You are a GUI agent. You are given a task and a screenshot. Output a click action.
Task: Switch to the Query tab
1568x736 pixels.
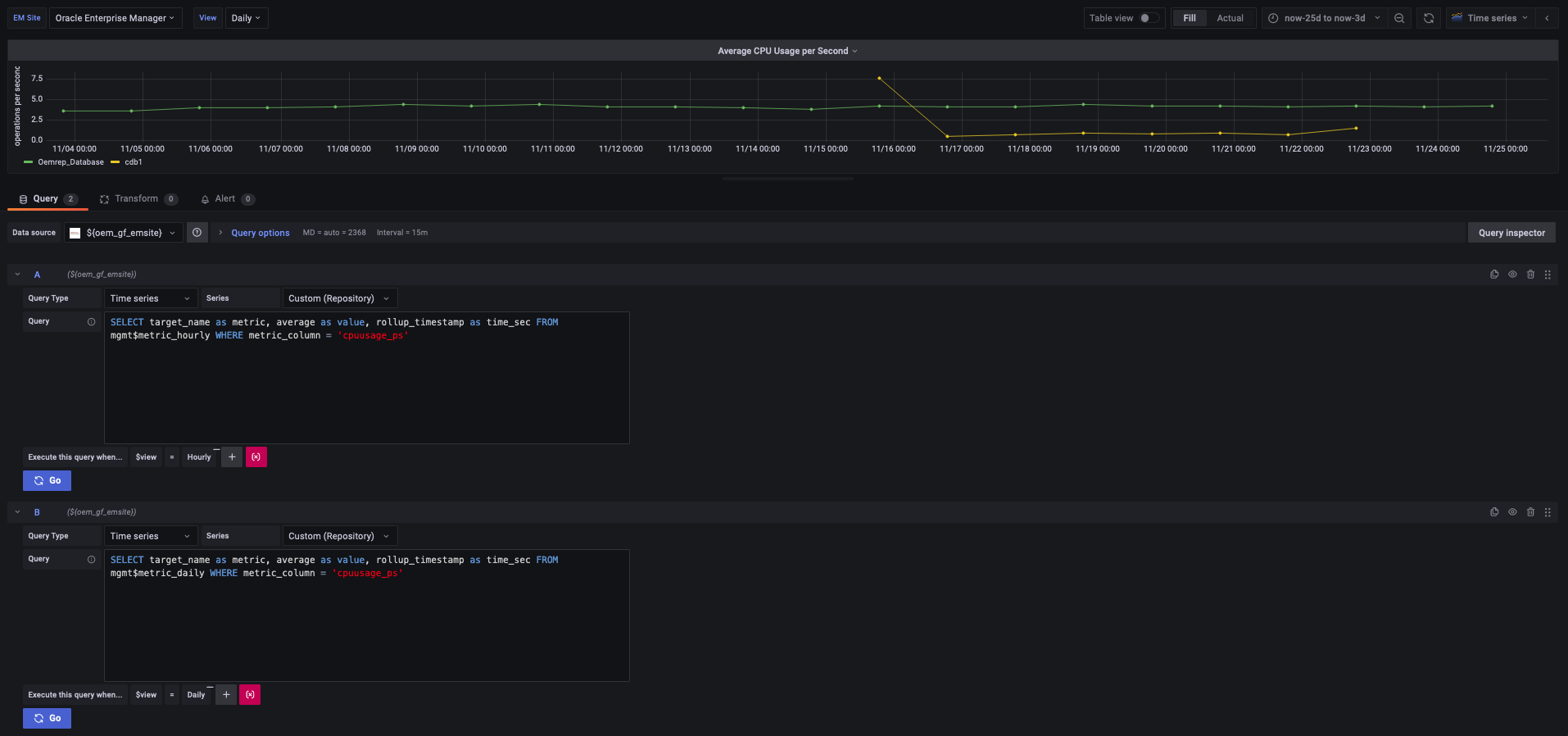(x=48, y=199)
